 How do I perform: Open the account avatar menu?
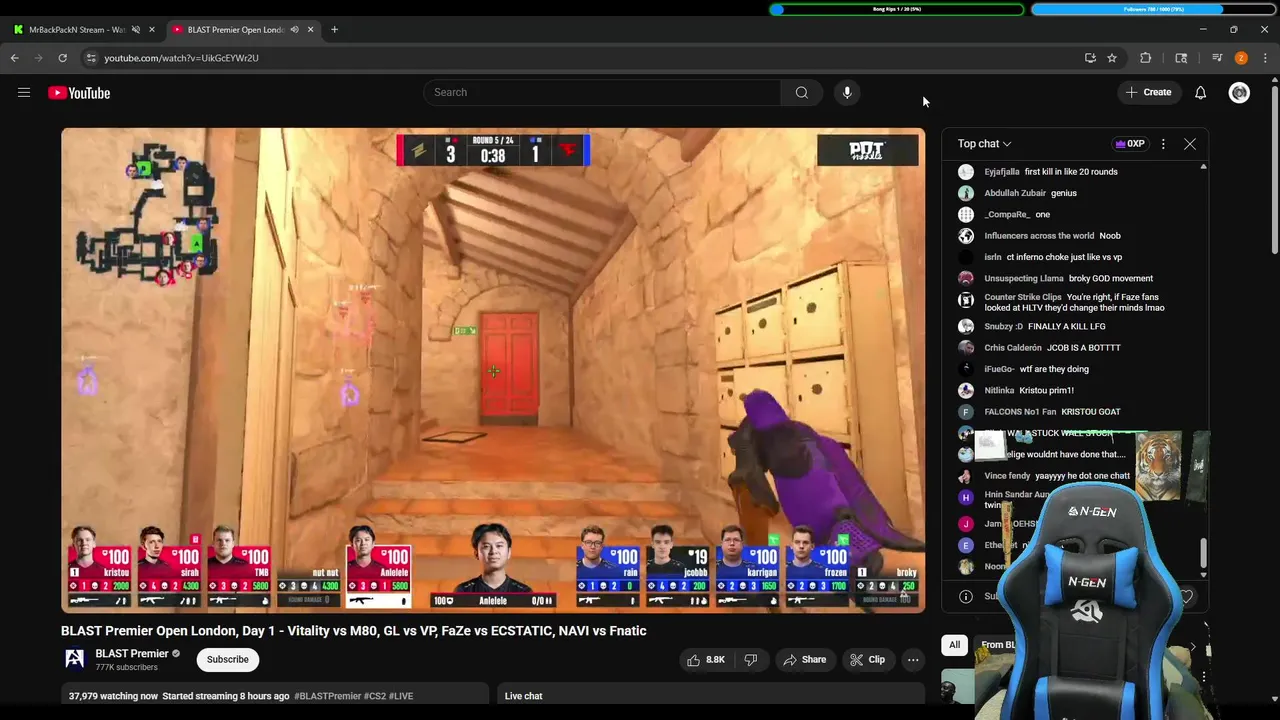(x=1239, y=93)
